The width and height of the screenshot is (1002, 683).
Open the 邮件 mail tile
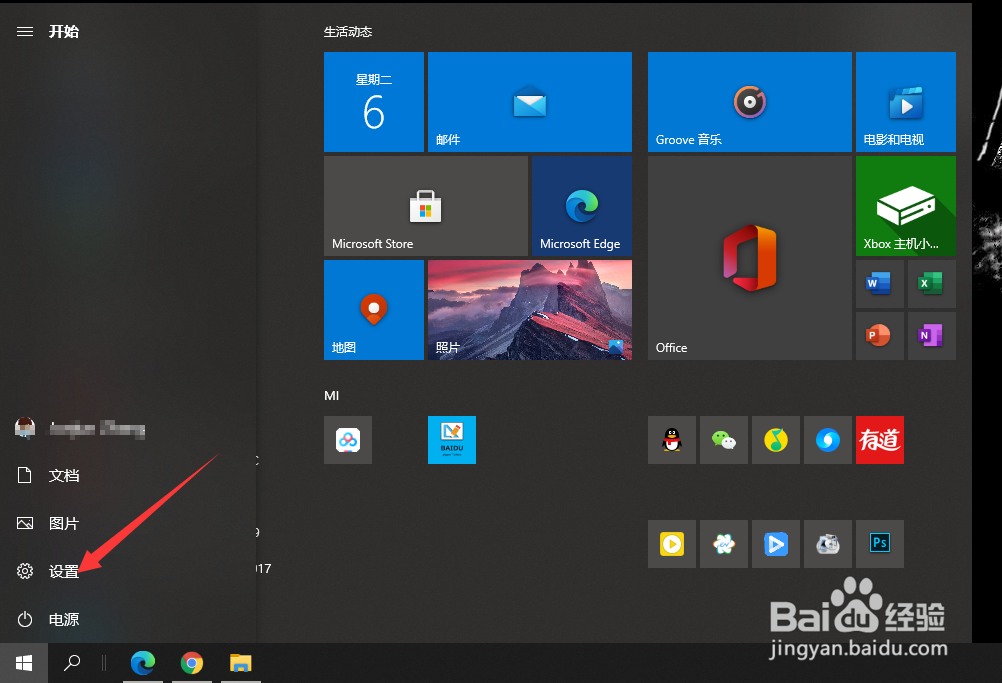click(x=530, y=102)
